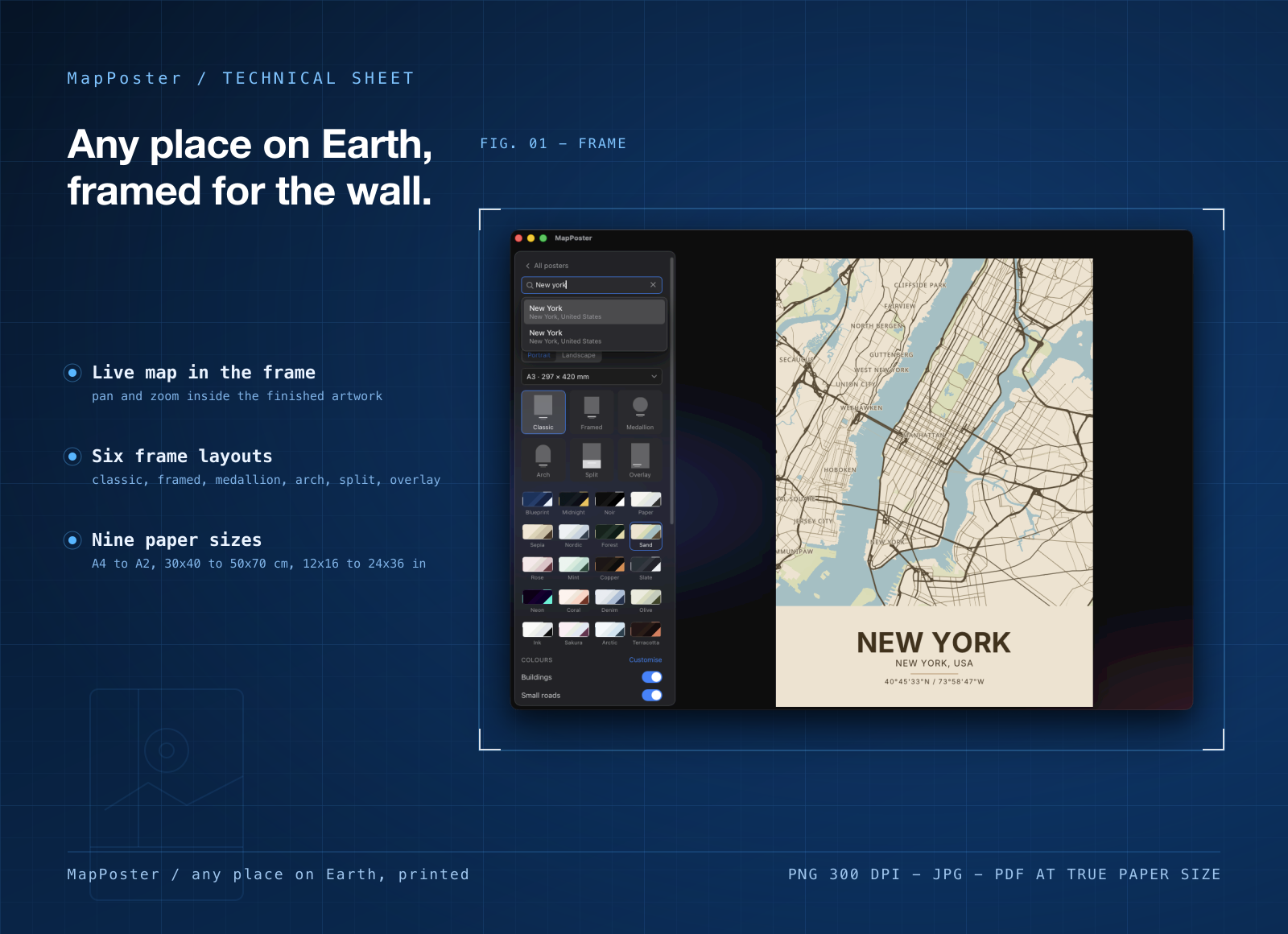Screen dimensions: 1288x934
Task: Select the Paper theme swatch
Action: tap(646, 503)
